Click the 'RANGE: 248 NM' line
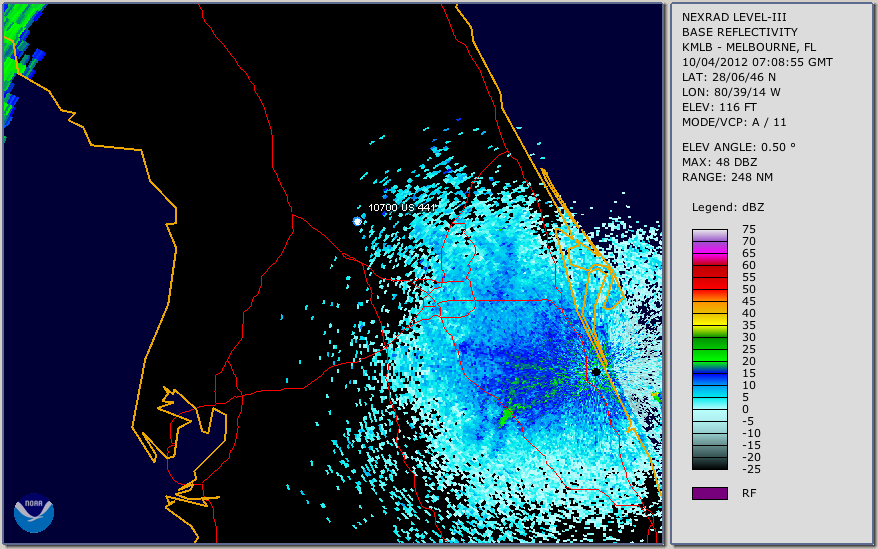Image resolution: width=878 pixels, height=549 pixels. [x=727, y=177]
